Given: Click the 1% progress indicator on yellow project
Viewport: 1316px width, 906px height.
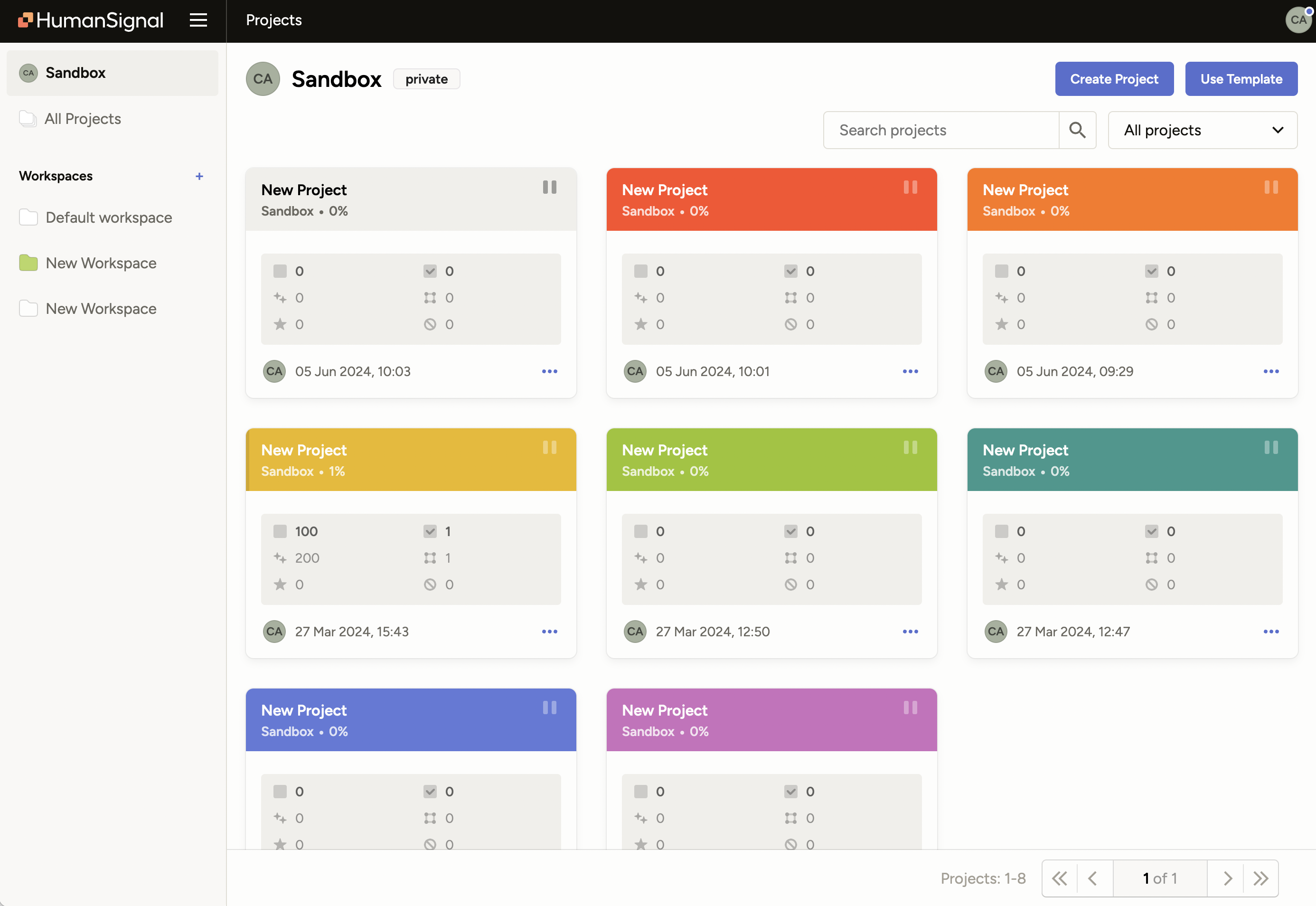Looking at the screenshot, I should [x=337, y=471].
